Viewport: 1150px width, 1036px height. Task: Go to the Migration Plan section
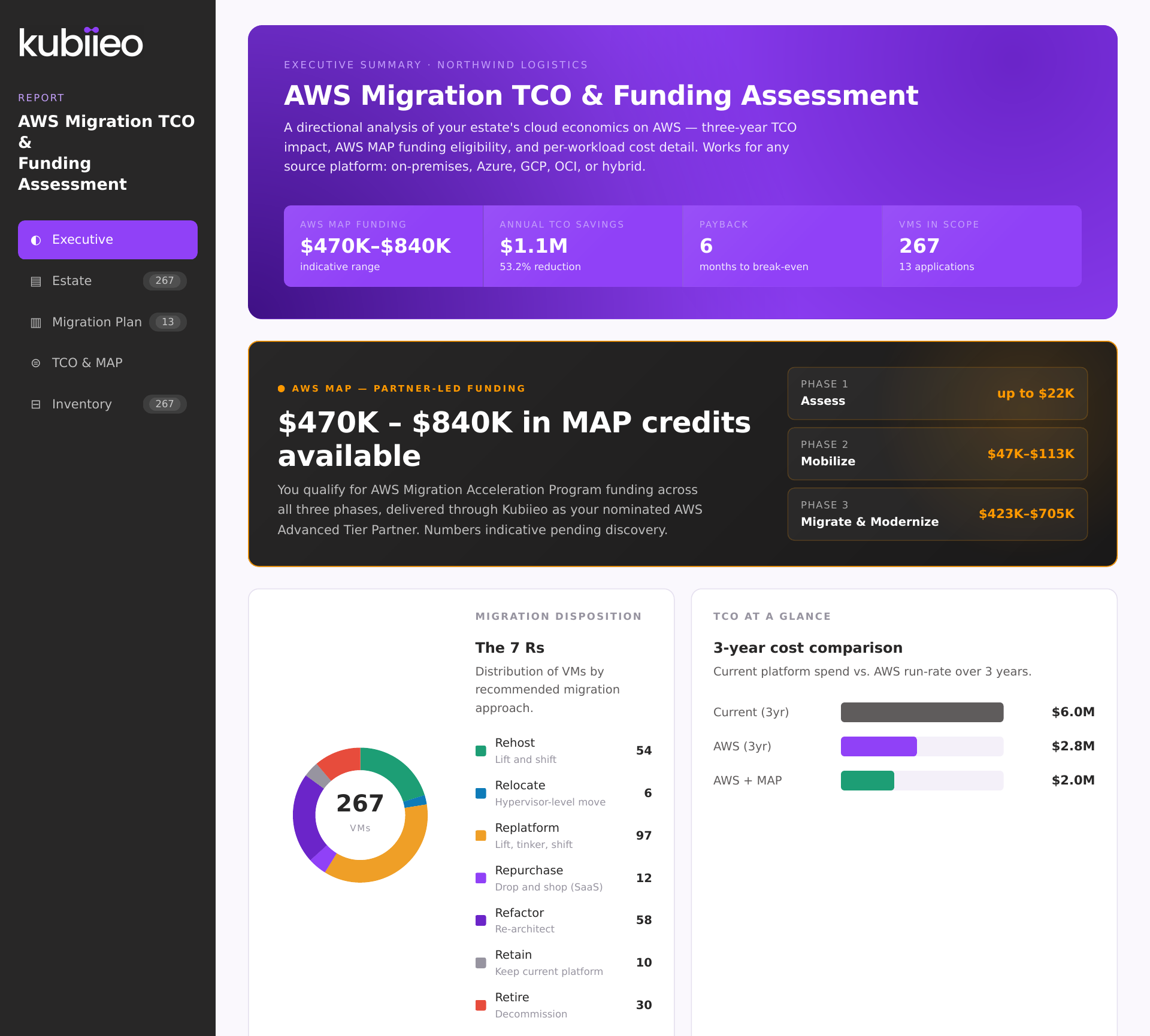click(108, 322)
